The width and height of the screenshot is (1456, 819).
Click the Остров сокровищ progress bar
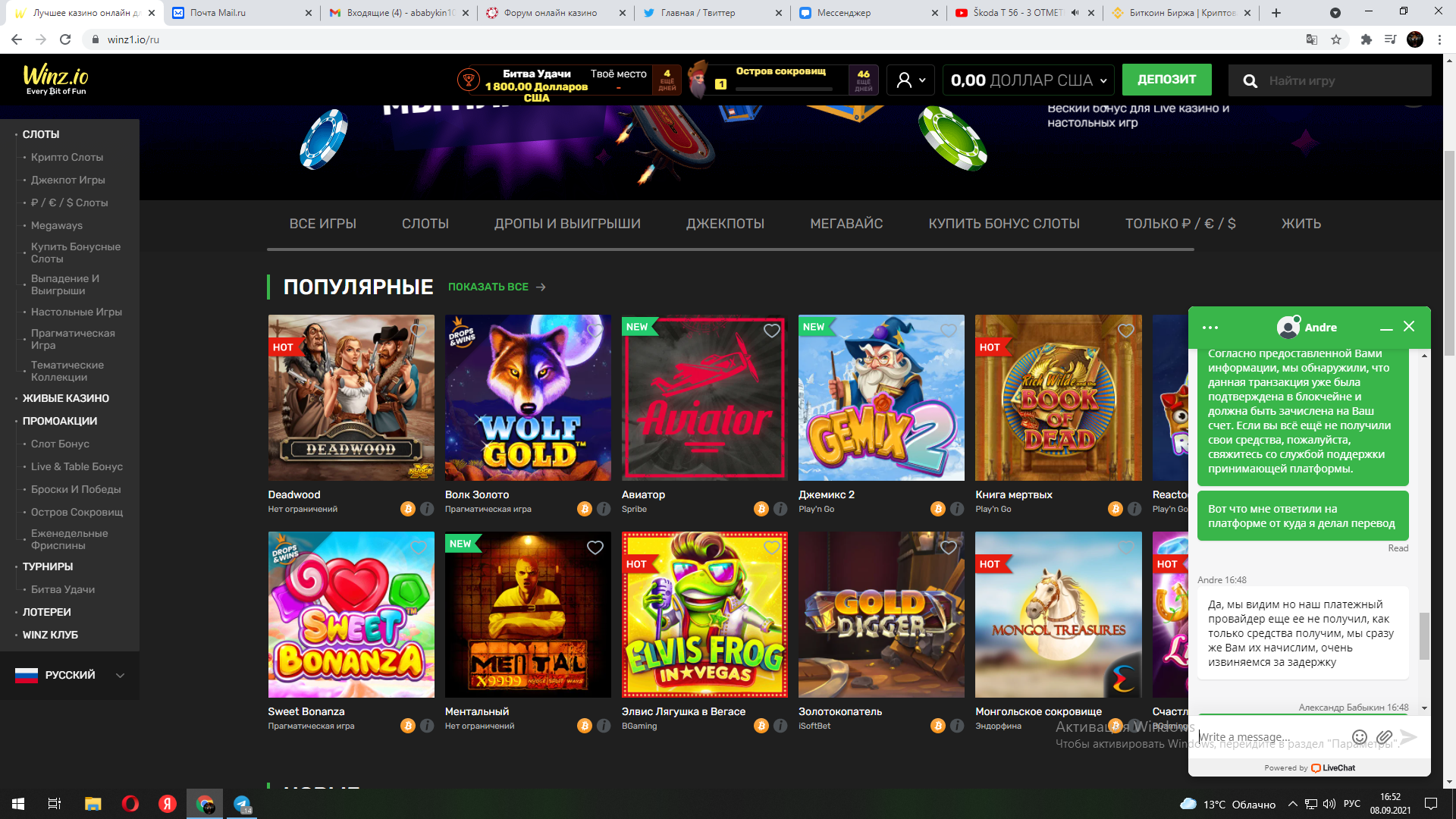click(783, 89)
